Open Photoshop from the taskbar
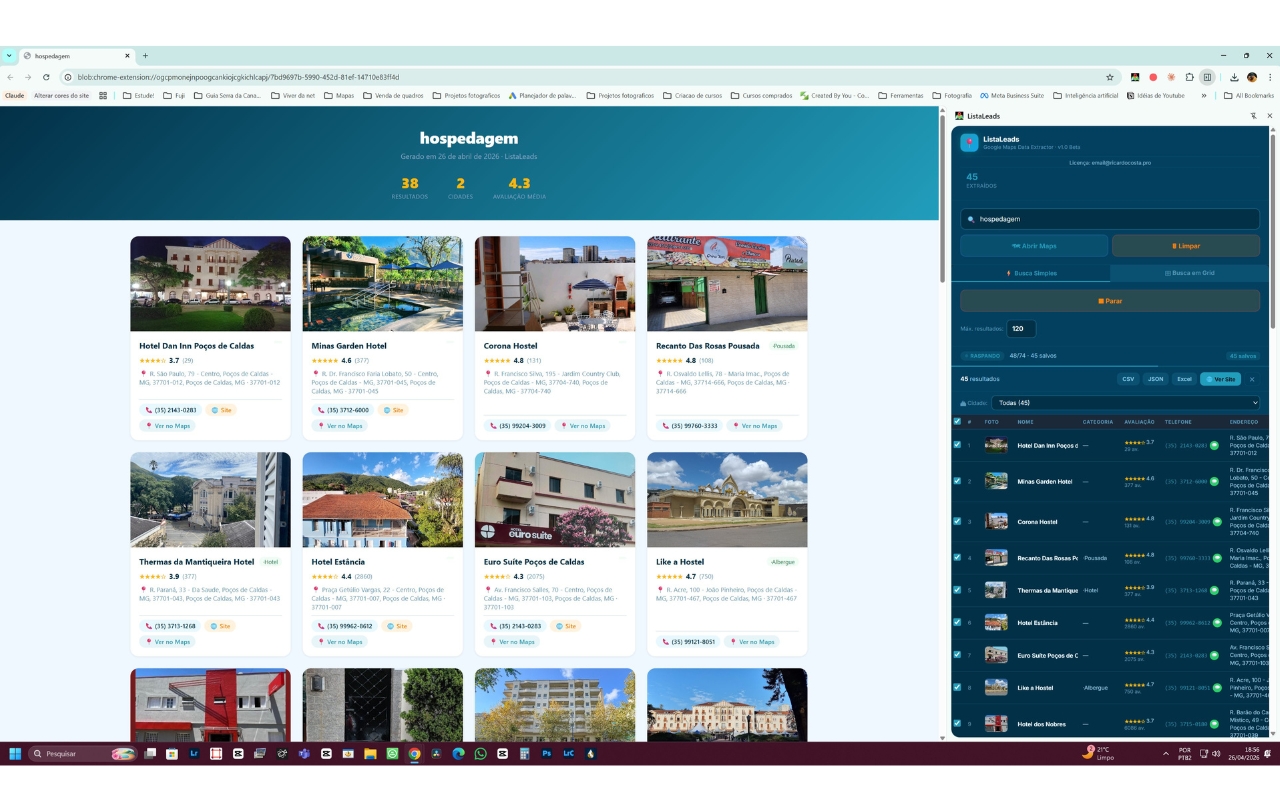The image size is (1280, 800). click(x=547, y=753)
